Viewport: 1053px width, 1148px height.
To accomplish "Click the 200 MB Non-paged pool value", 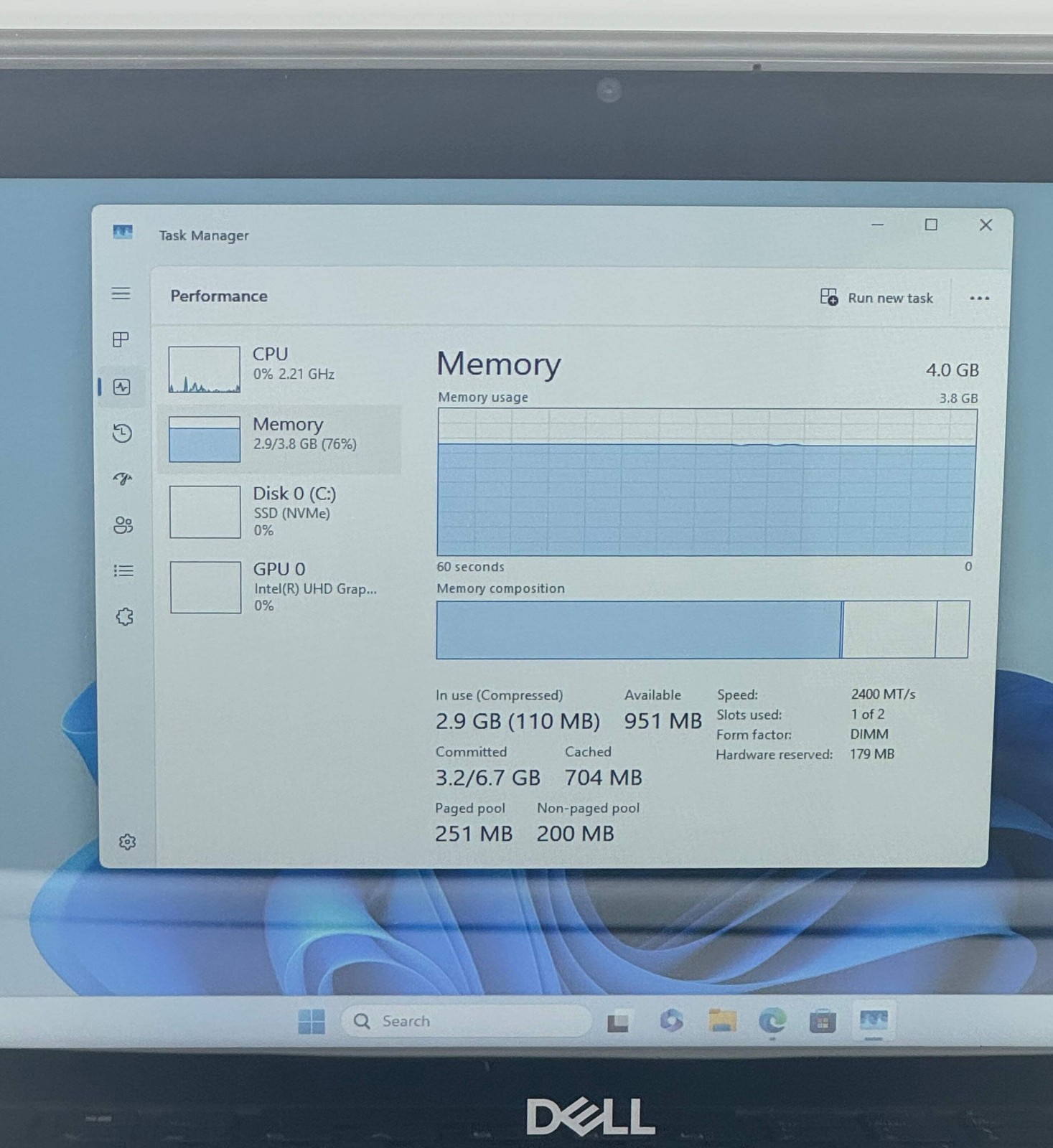I will (x=576, y=834).
